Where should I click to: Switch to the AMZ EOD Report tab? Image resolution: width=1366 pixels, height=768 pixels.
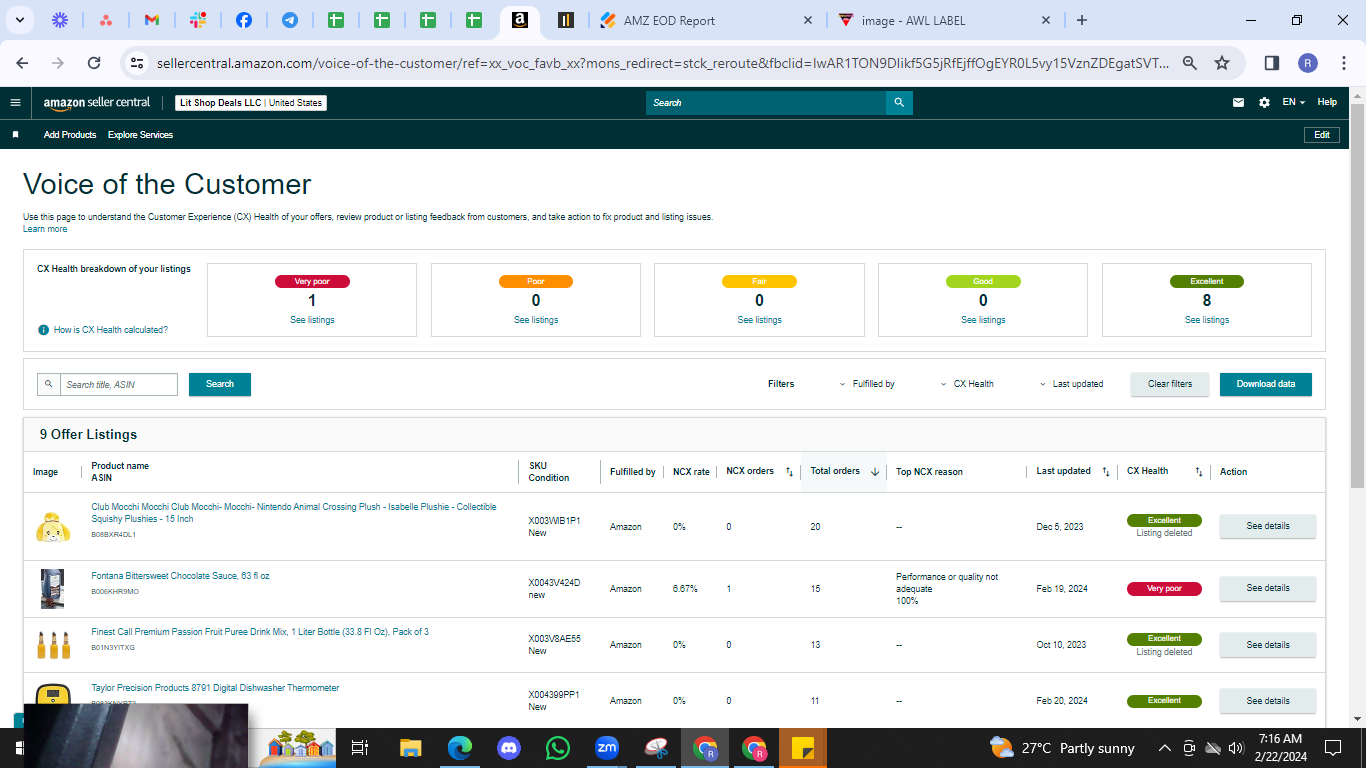click(707, 20)
